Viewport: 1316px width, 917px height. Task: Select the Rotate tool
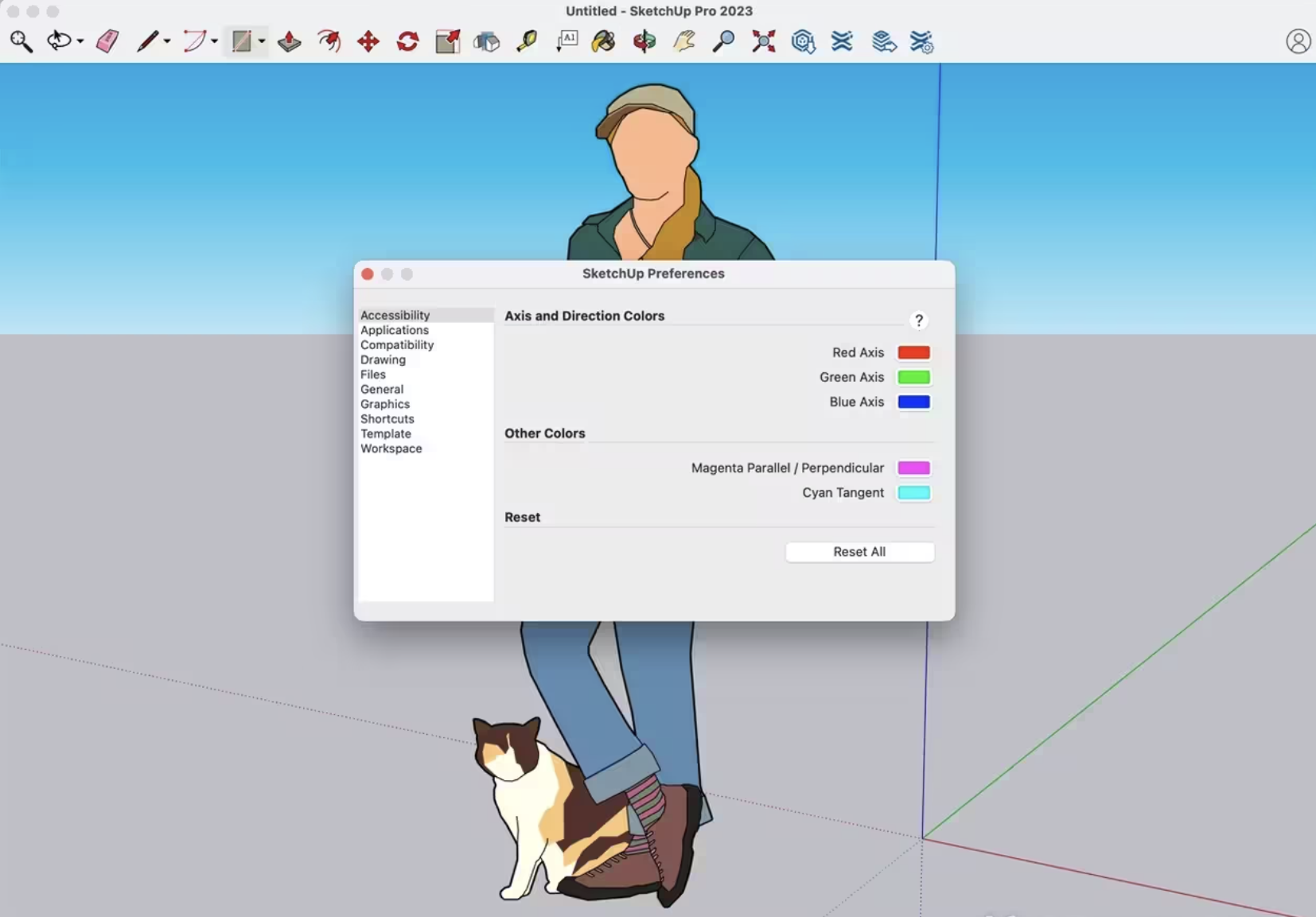[x=407, y=41]
